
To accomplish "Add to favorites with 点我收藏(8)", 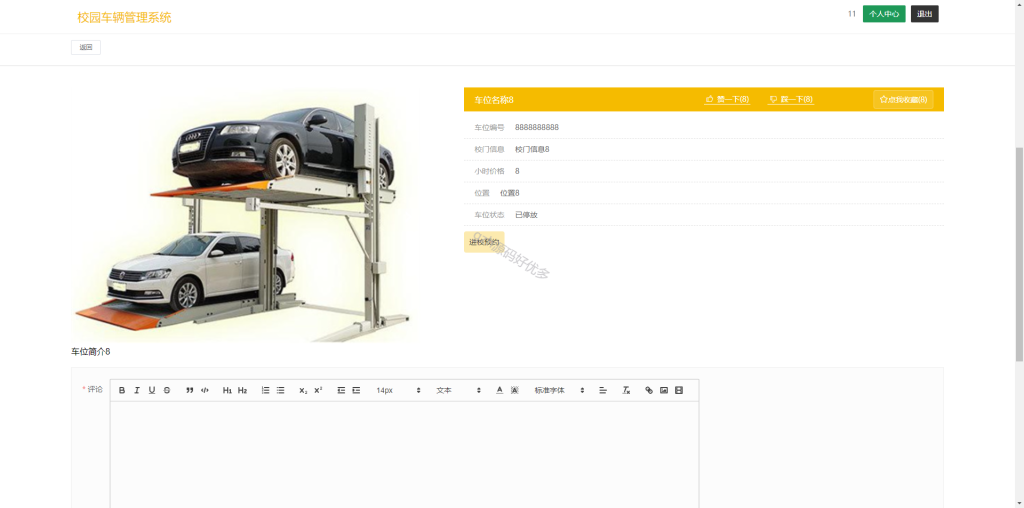I will tap(903, 100).
